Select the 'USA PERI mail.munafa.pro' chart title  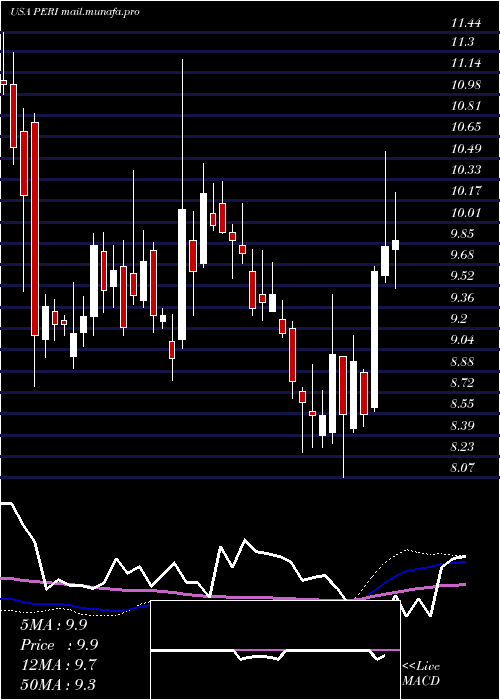click(x=75, y=12)
